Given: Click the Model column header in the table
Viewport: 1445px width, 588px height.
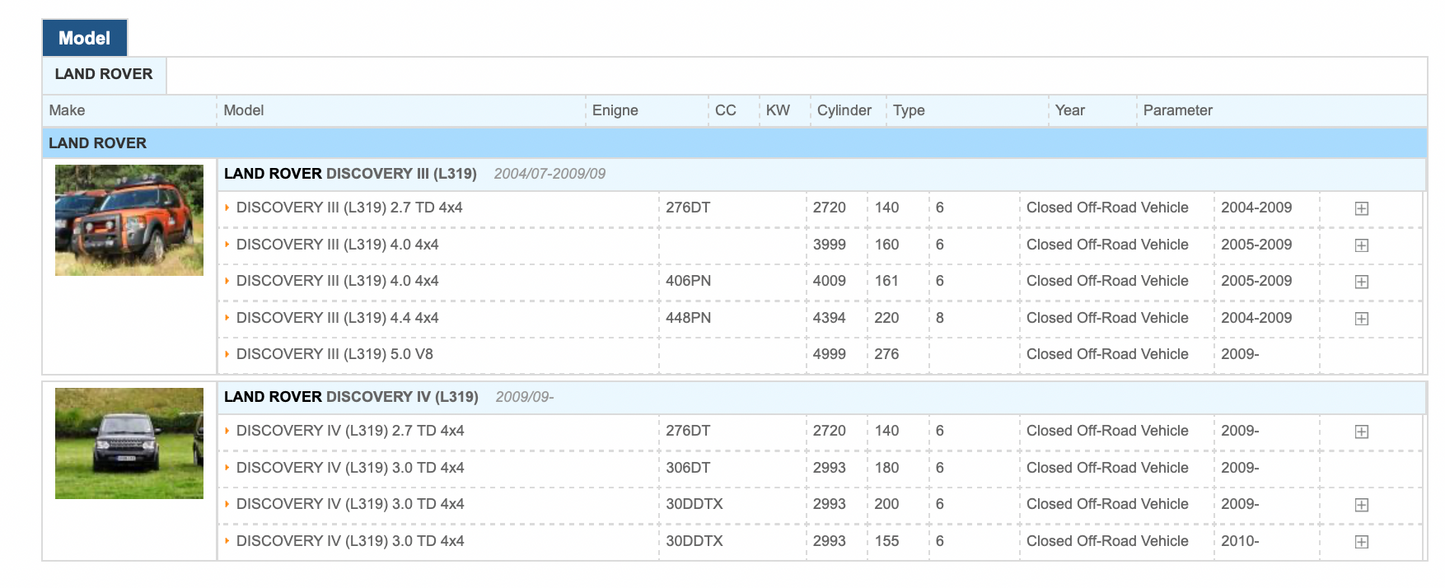Looking at the screenshot, I should tap(243, 110).
